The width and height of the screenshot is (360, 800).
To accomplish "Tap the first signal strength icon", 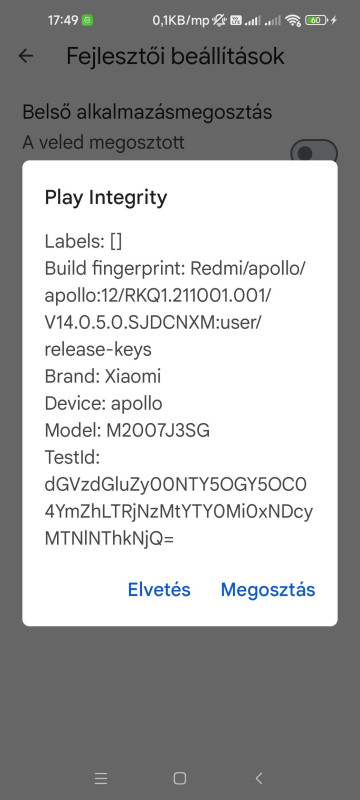I will click(x=252, y=20).
